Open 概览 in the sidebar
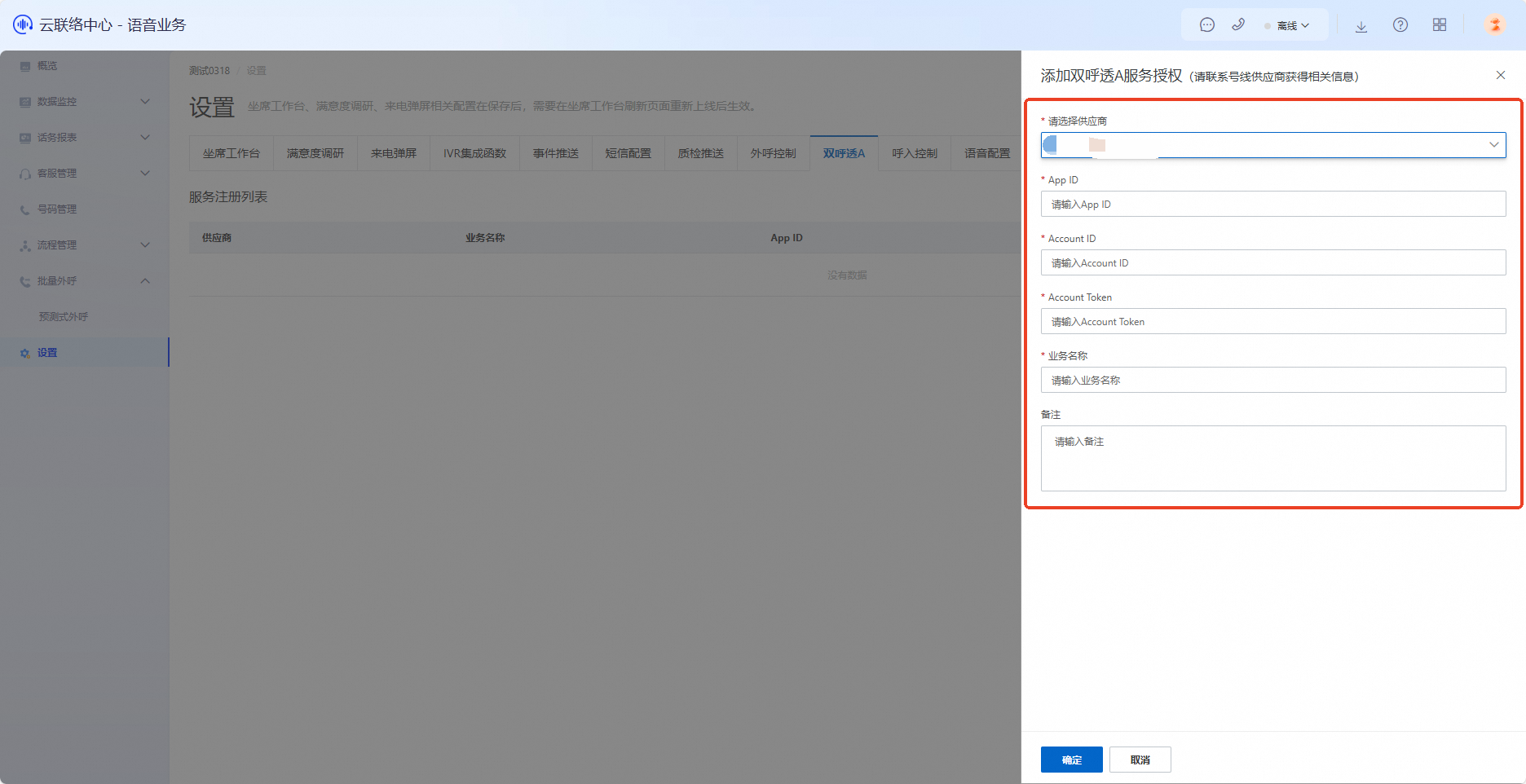Screen dimensions: 1526x784 point(85,66)
